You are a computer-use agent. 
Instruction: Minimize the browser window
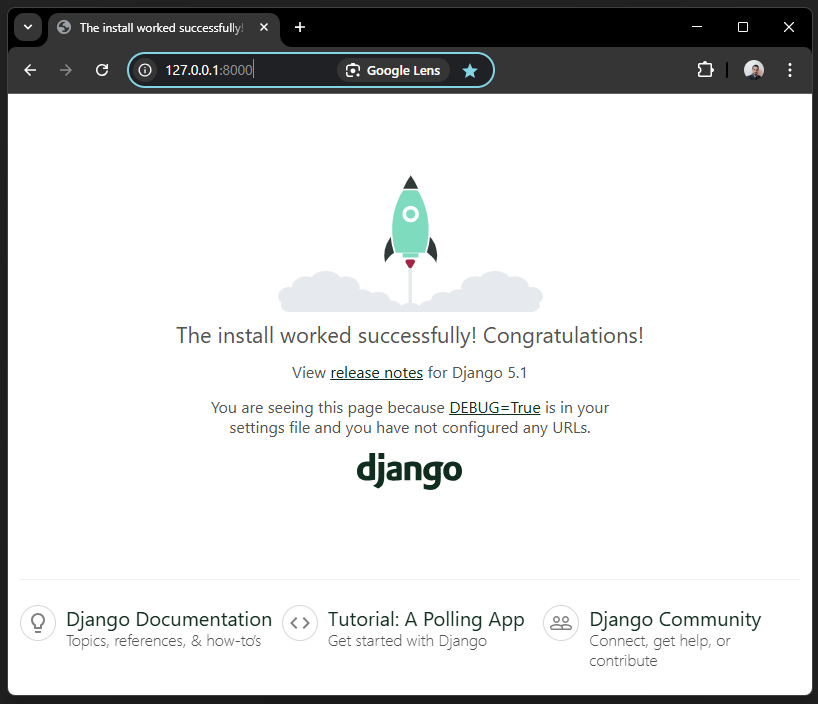pos(697,27)
